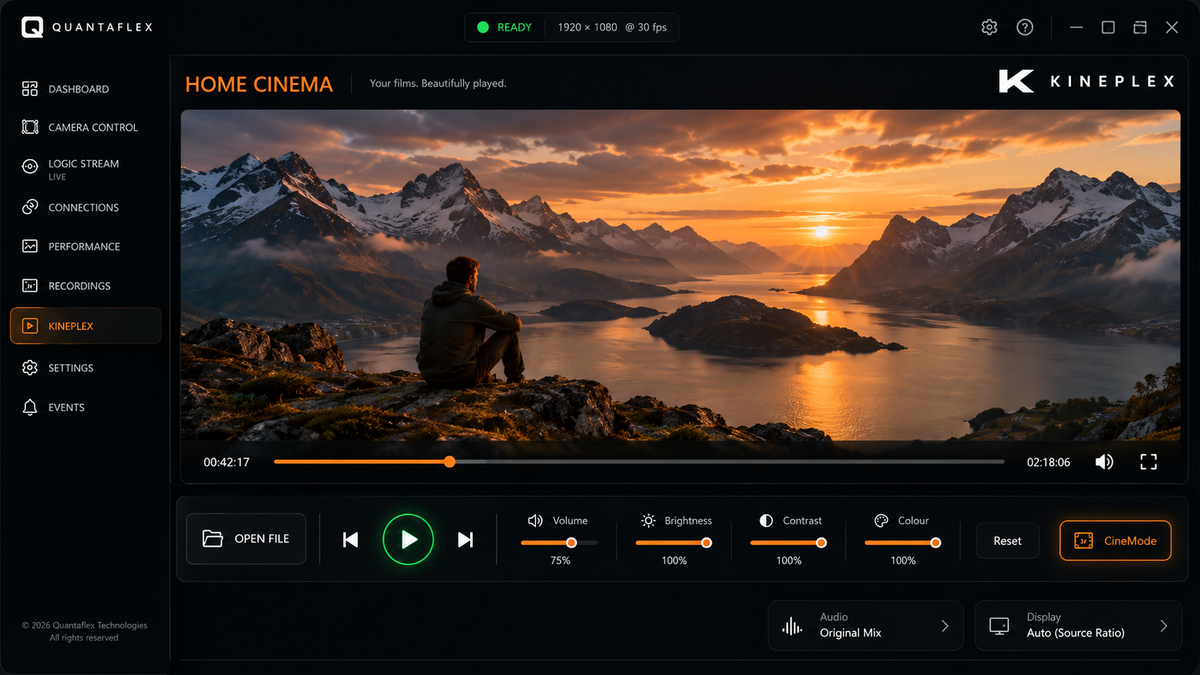Open Settings from the sidebar
1200x675 pixels.
[x=86, y=368]
